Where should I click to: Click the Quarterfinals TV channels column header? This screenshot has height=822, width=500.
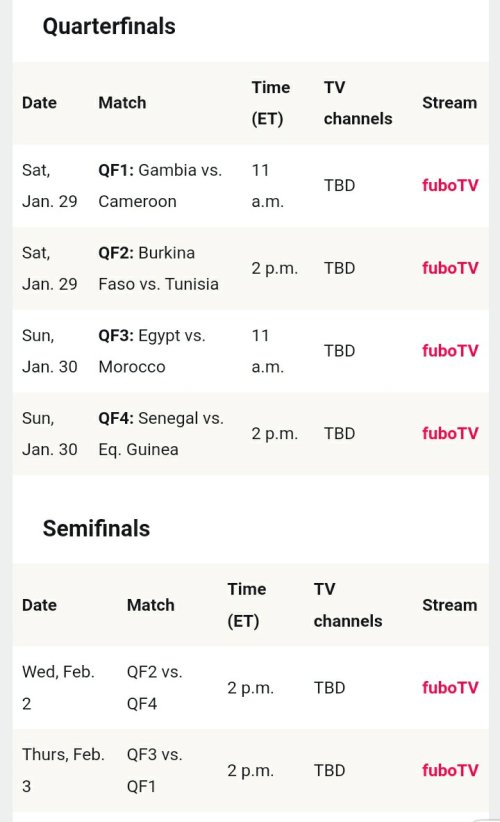click(x=358, y=103)
